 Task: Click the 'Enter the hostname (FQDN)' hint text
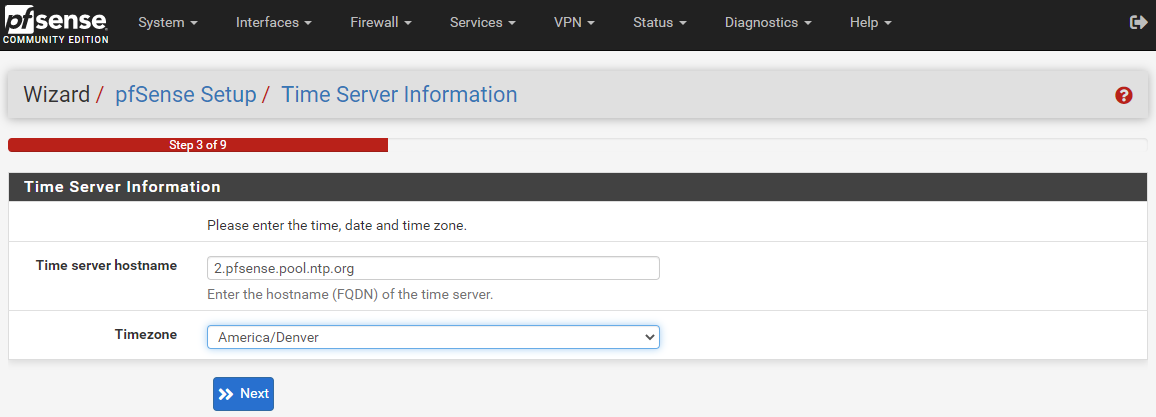coord(349,295)
